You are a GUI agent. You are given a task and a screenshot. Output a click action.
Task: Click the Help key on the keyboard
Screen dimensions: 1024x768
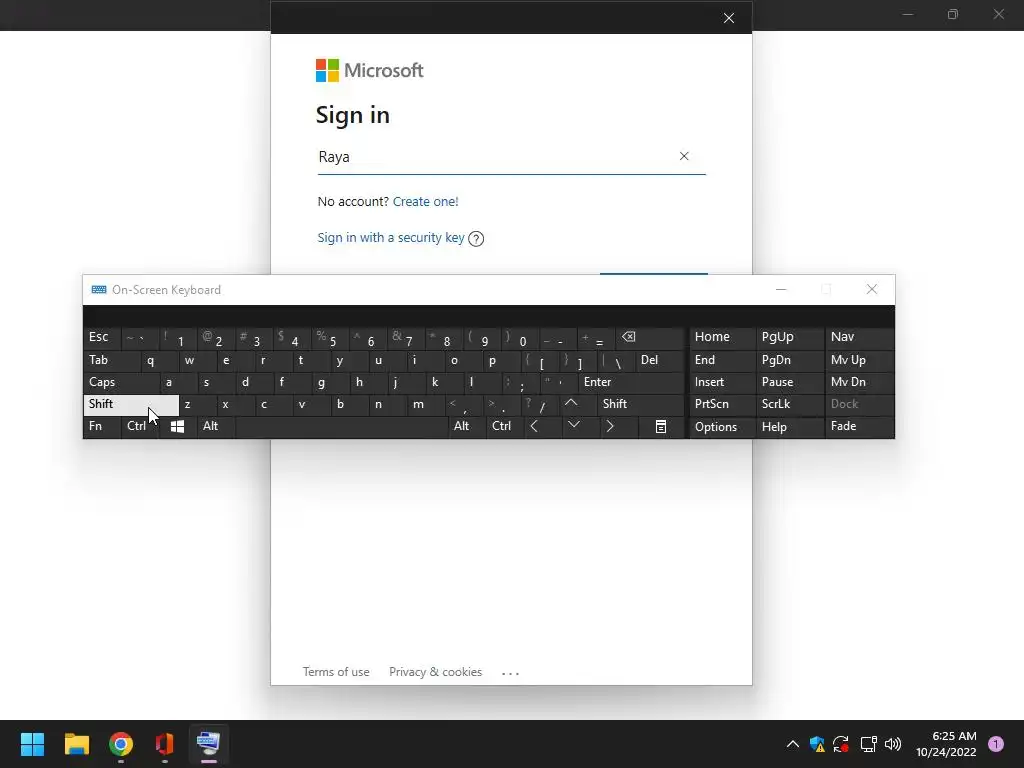point(789,427)
